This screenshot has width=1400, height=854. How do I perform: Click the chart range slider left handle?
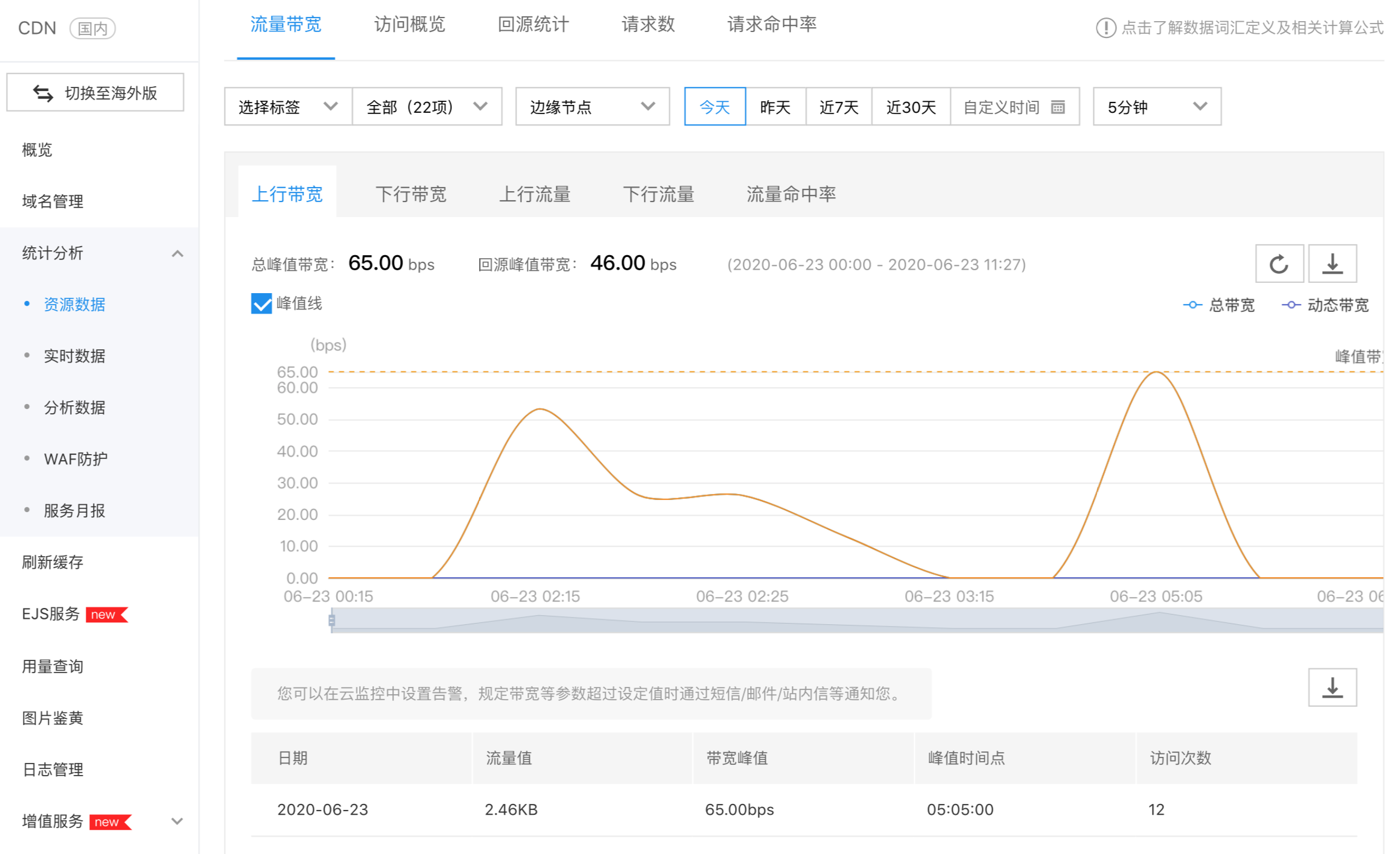[332, 620]
